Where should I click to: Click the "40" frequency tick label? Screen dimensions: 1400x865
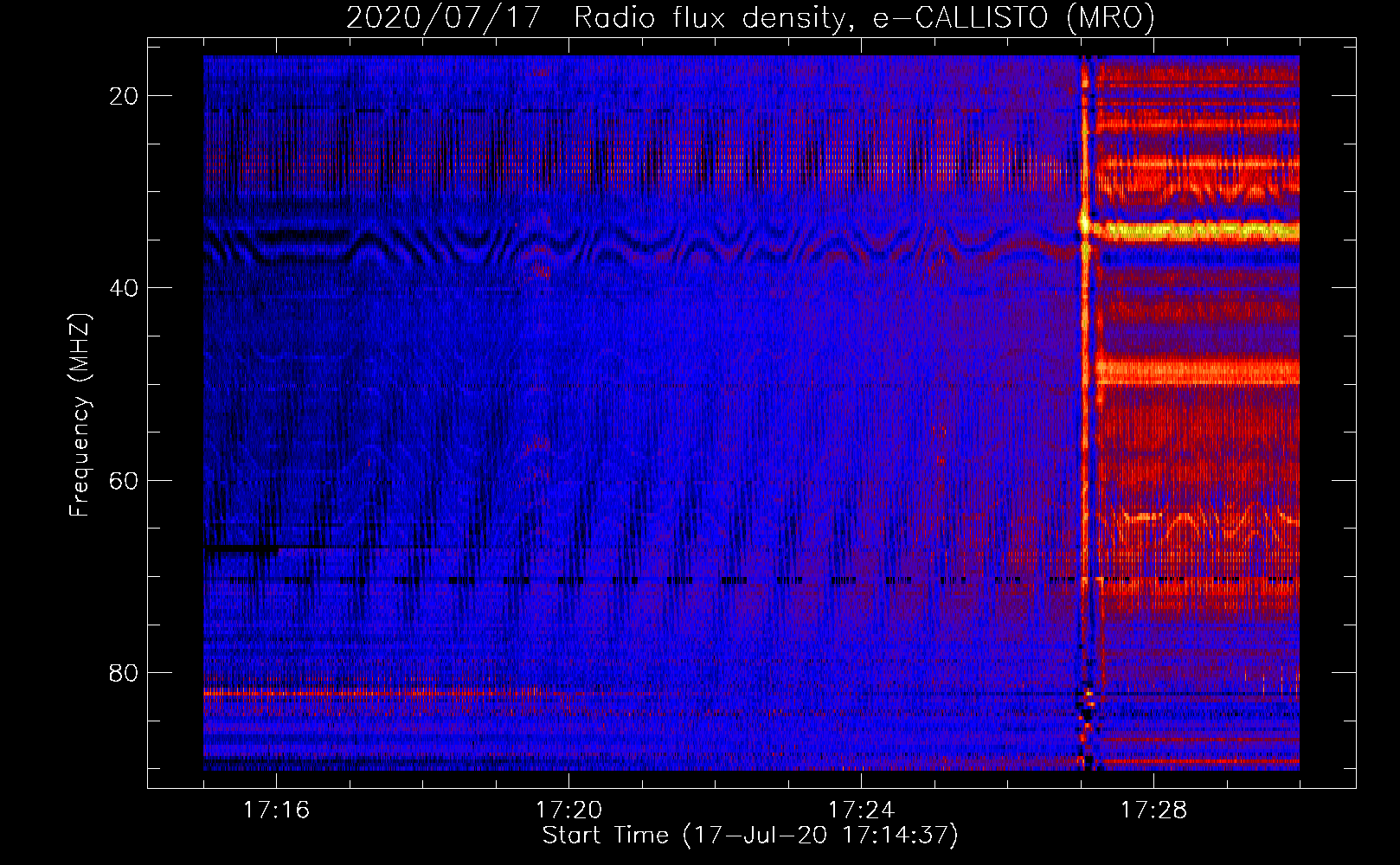(x=124, y=288)
